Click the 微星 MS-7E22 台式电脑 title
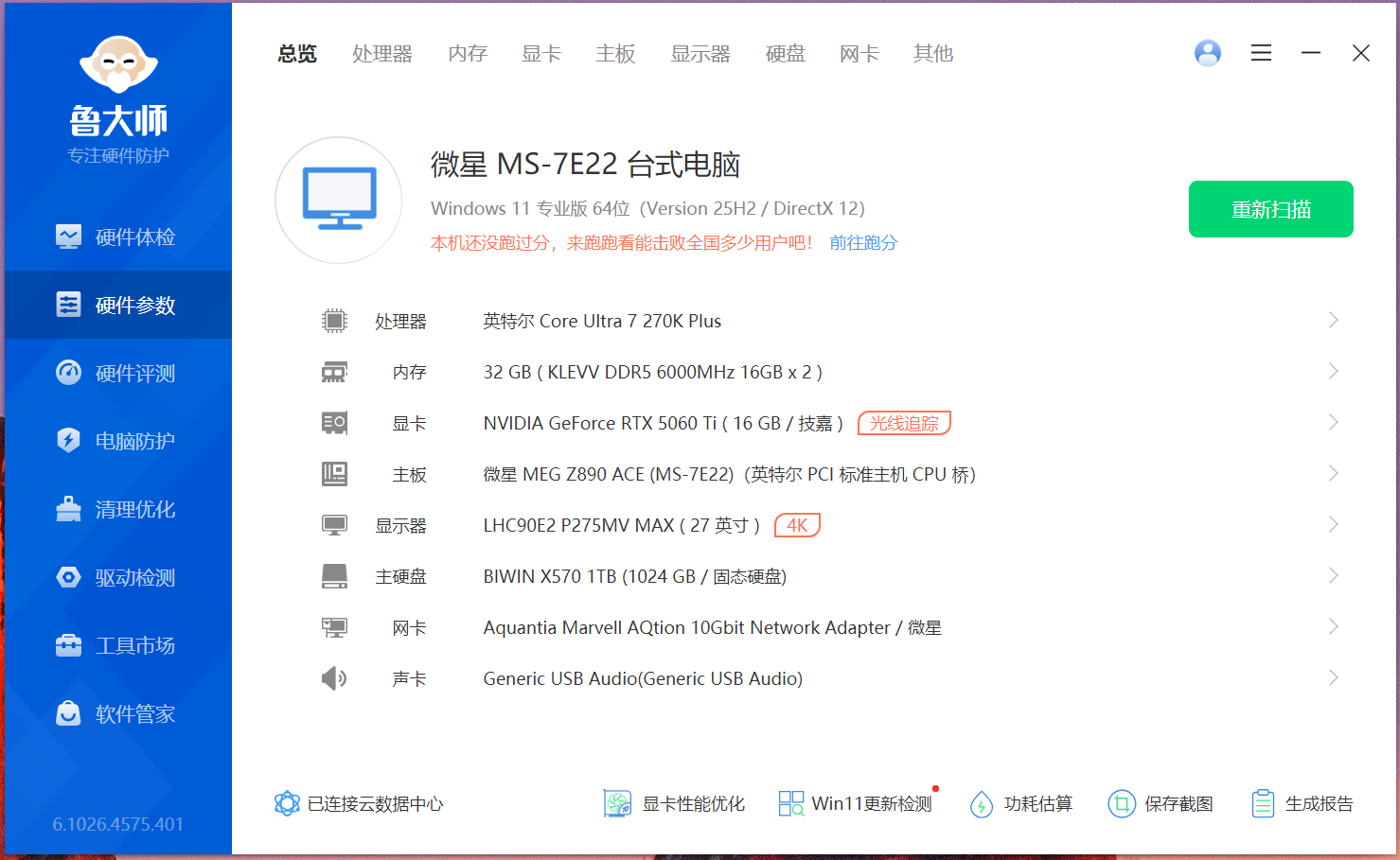1400x860 pixels. 585,165
